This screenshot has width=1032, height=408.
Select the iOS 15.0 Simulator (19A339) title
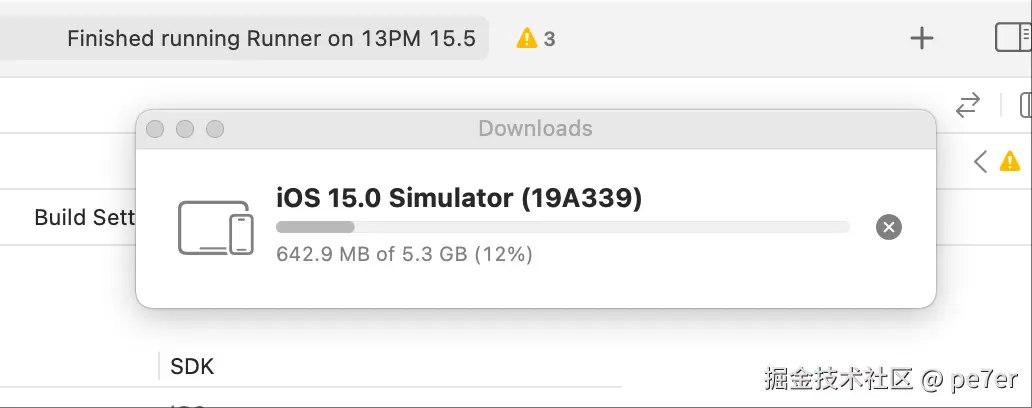coord(458,198)
